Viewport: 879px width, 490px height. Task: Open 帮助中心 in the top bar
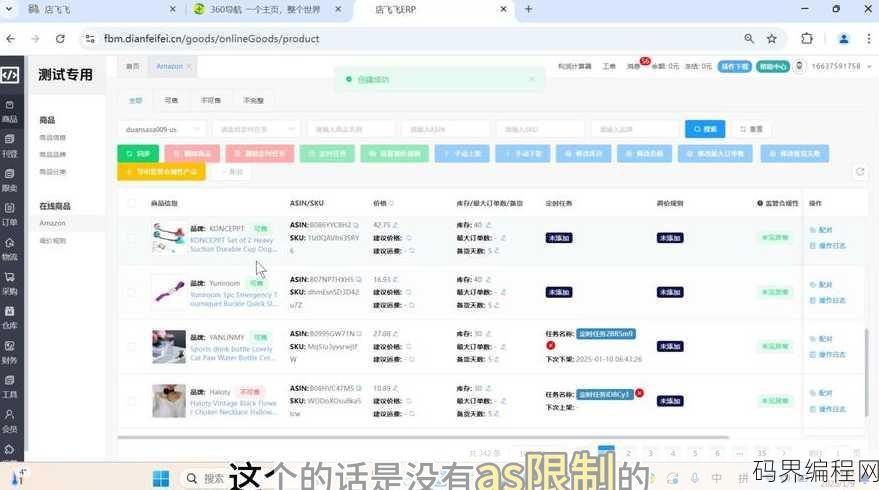pyautogui.click(x=772, y=66)
